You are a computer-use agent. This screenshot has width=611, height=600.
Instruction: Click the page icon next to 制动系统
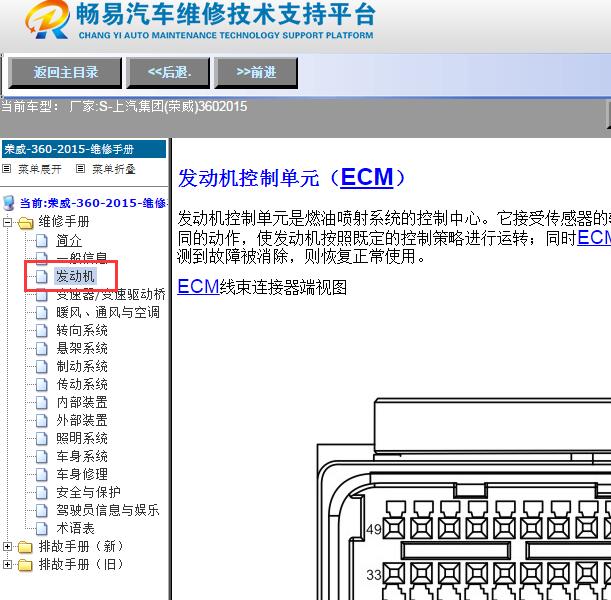[42, 367]
